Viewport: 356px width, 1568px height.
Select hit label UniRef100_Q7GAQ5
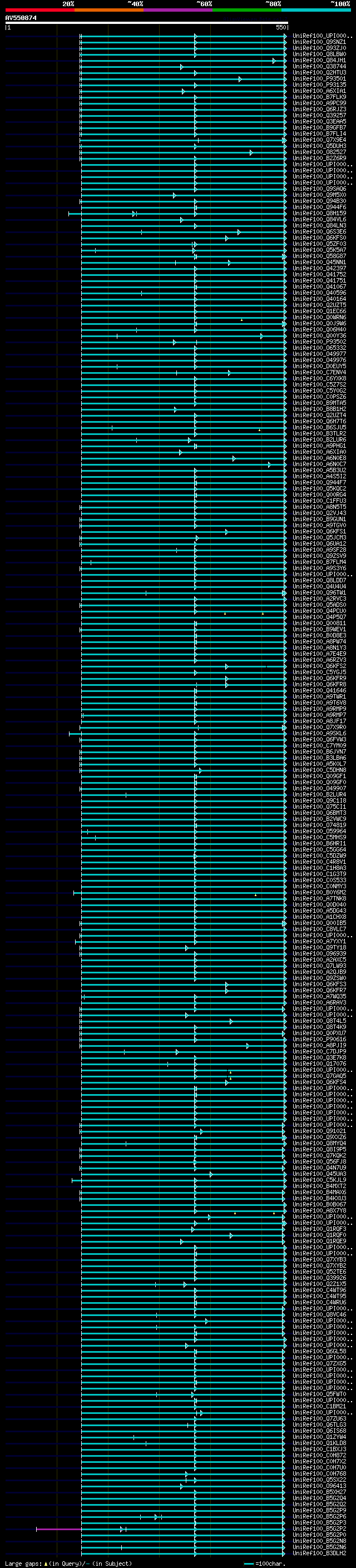pos(319,1076)
